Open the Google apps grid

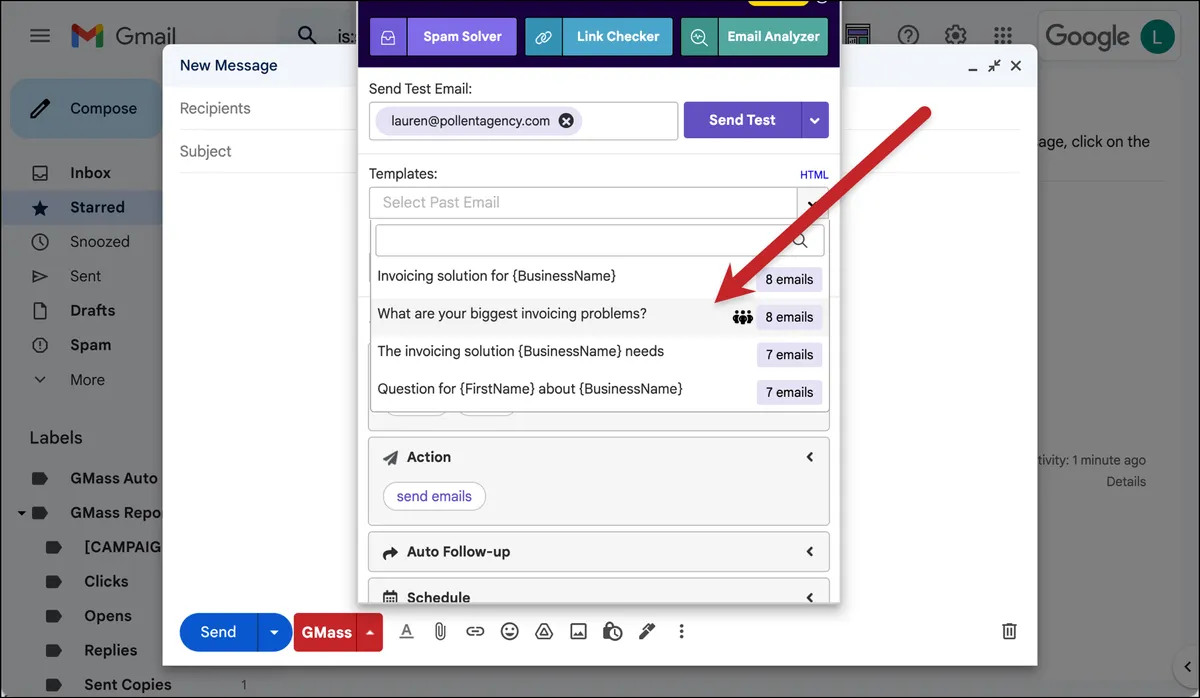coord(1003,36)
